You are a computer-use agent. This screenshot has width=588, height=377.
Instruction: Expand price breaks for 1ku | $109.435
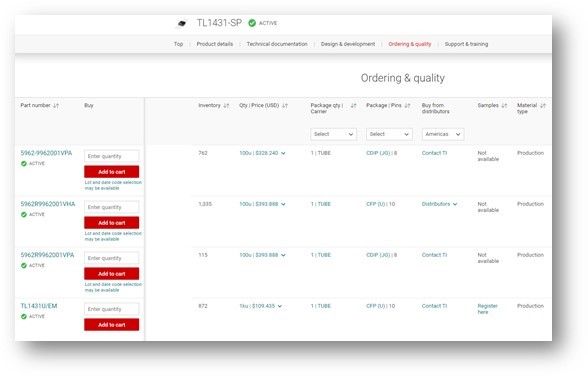click(x=280, y=306)
